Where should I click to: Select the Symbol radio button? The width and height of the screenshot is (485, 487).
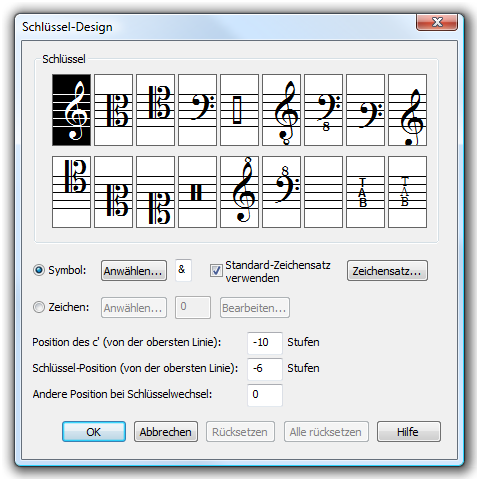(39, 270)
